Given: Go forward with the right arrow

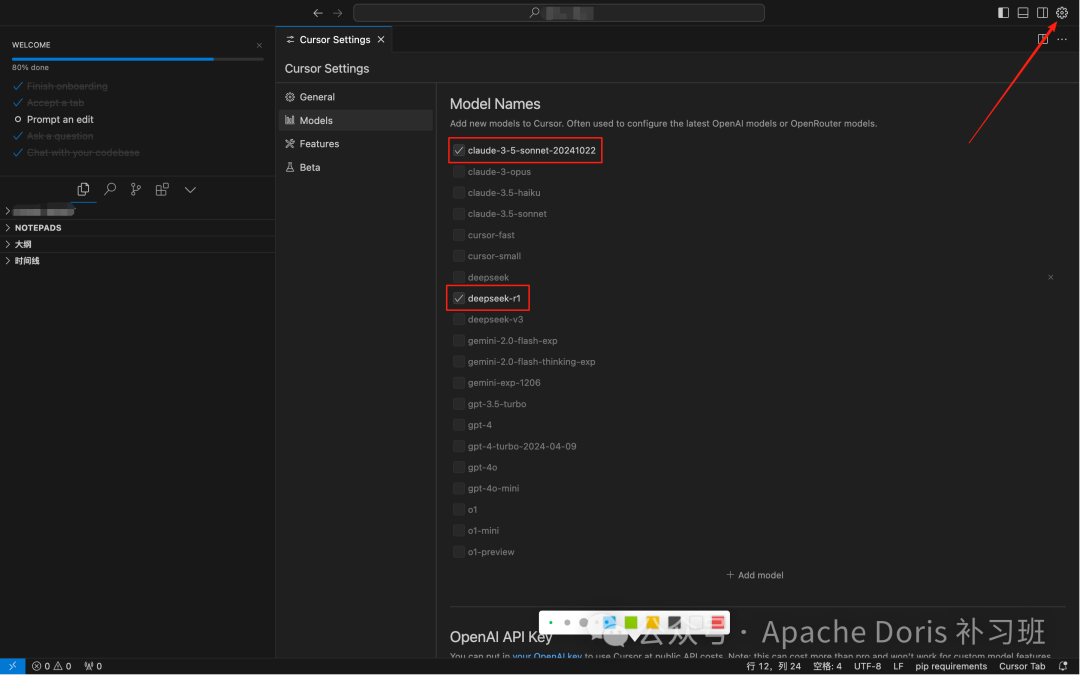Looking at the screenshot, I should tap(338, 13).
